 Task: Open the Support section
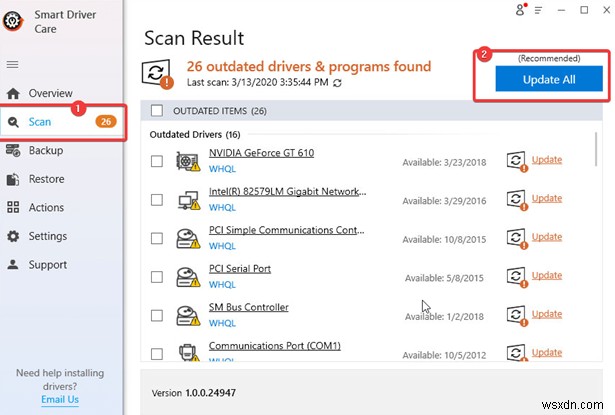48,265
